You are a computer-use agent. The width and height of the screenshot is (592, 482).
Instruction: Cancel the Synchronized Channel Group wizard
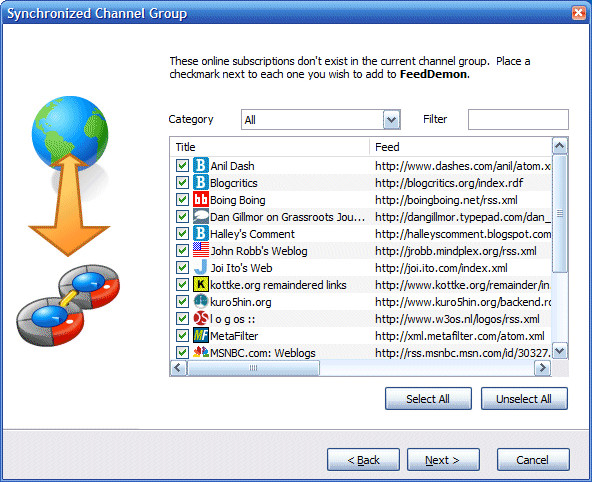tap(533, 460)
